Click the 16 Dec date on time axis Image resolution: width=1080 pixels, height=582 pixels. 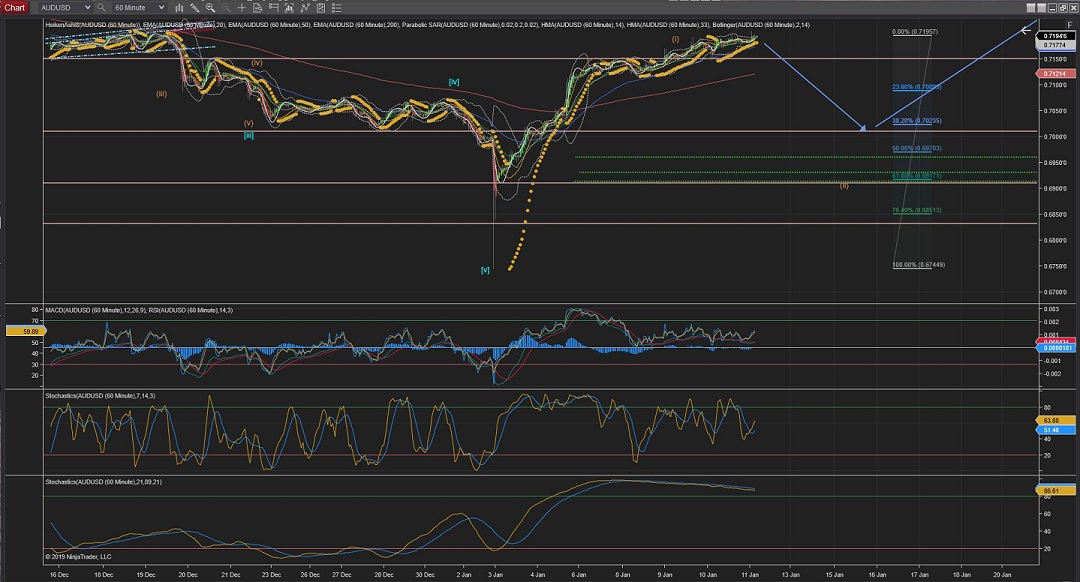pos(59,574)
